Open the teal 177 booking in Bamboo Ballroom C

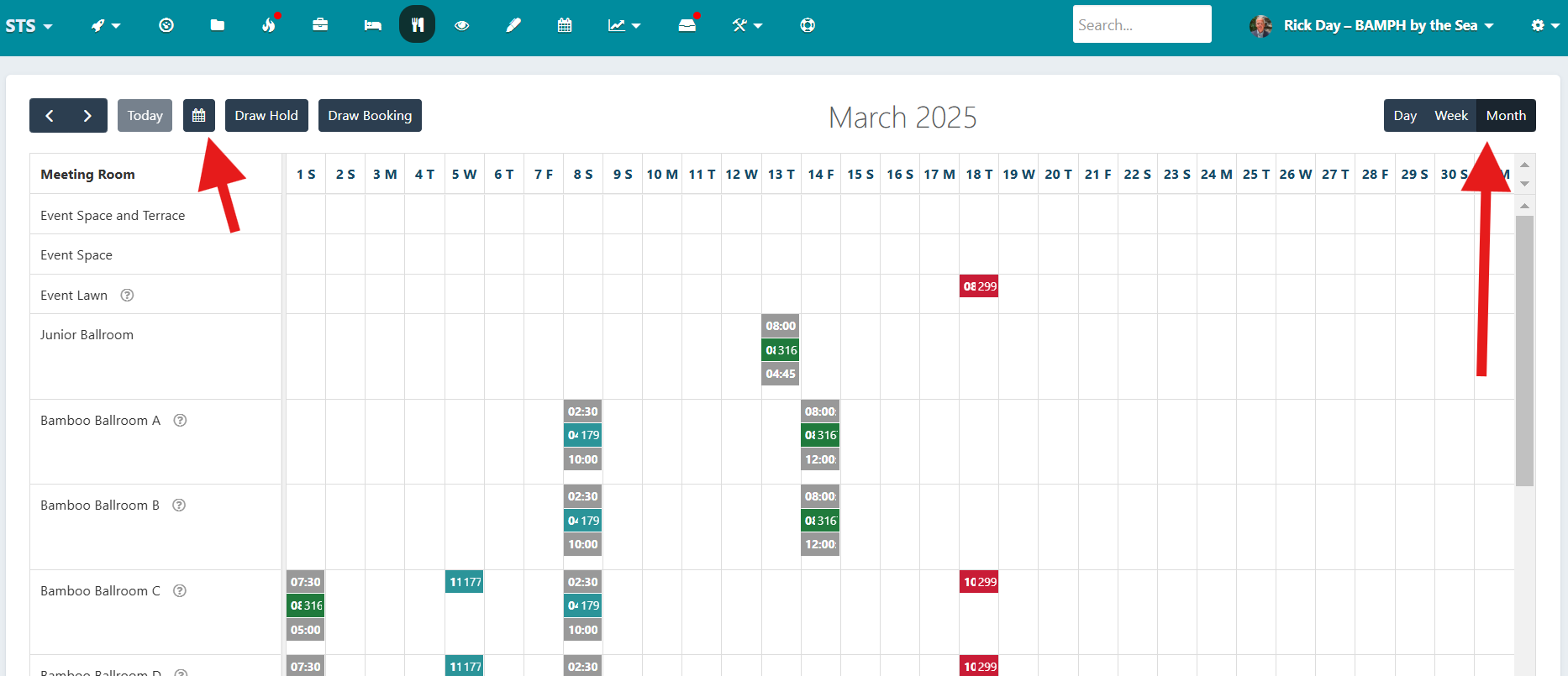(465, 582)
